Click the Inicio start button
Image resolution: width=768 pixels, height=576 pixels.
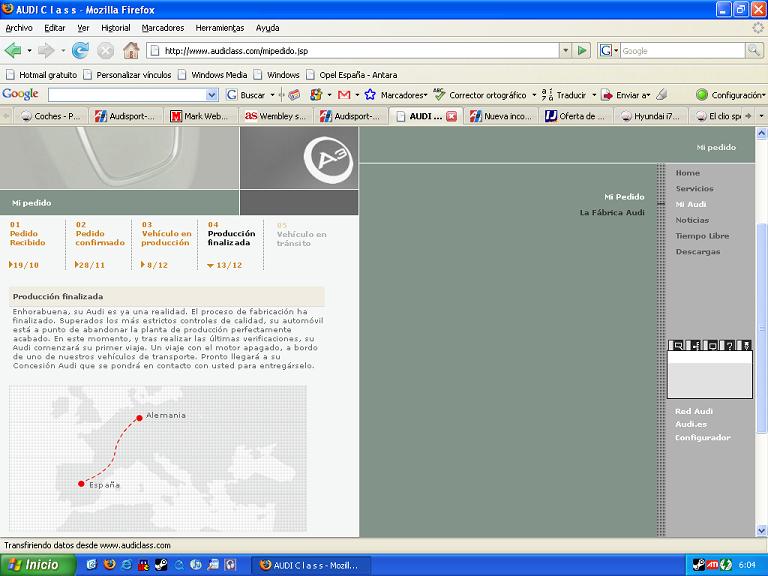(x=38, y=565)
